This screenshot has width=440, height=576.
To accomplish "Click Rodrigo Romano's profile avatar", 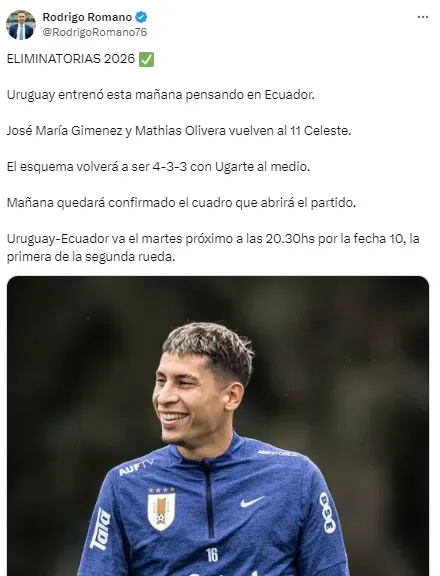I will tap(21, 25).
